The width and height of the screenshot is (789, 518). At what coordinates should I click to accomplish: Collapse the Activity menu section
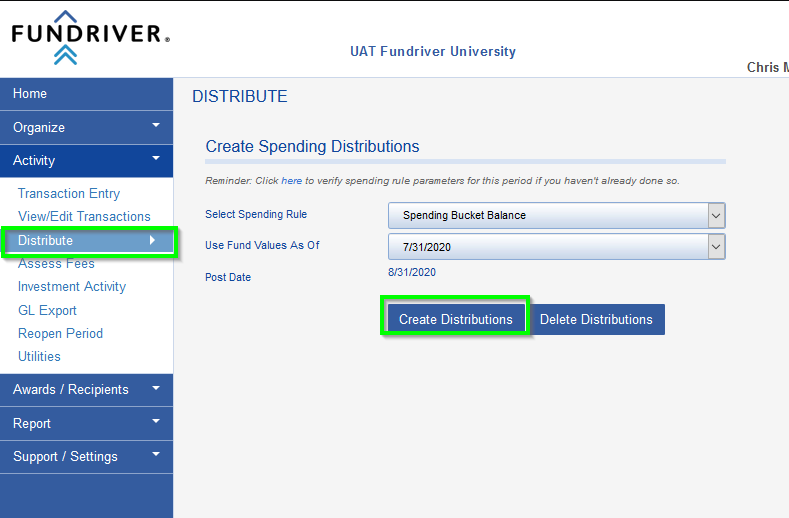87,161
